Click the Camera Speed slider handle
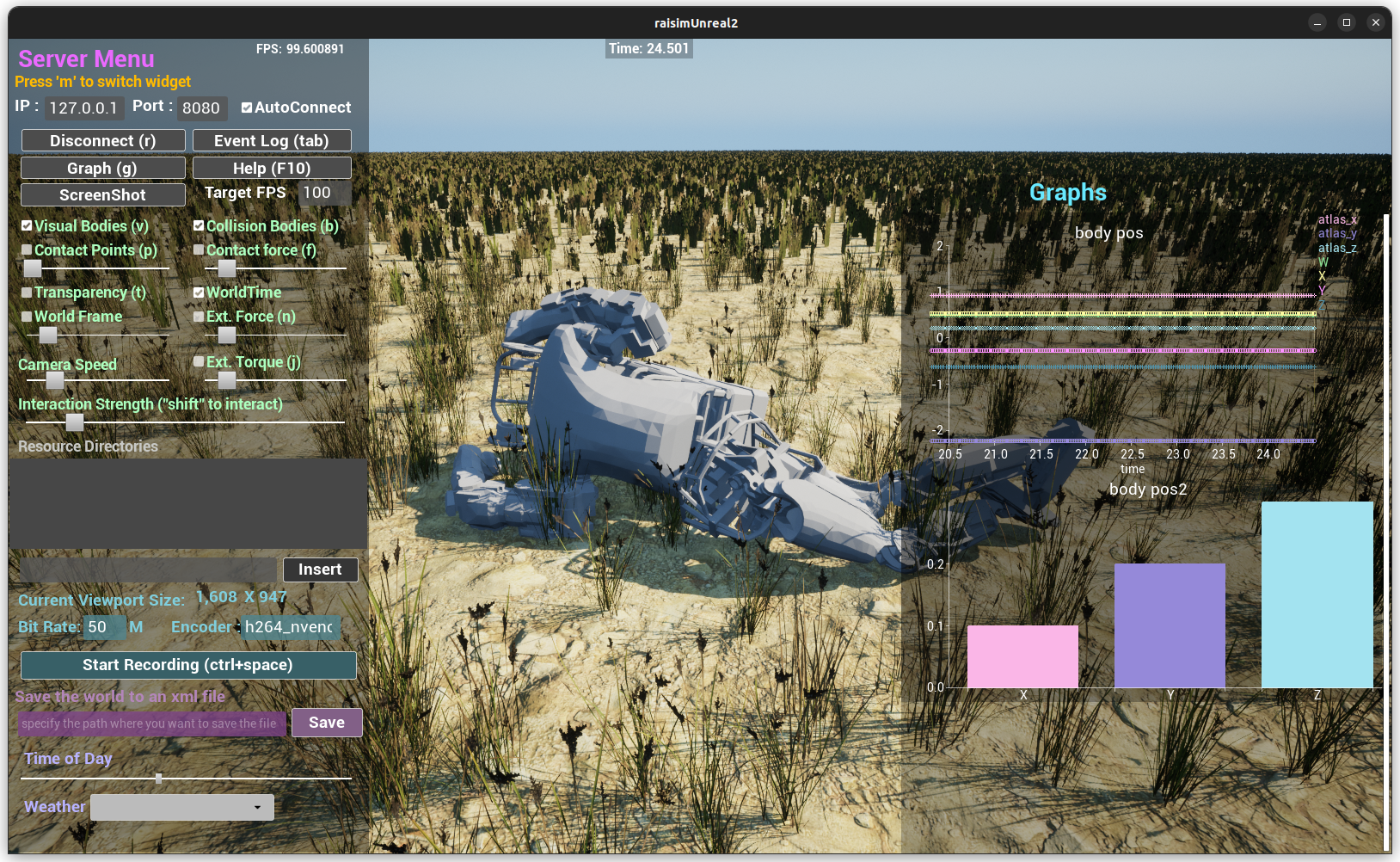Image resolution: width=1400 pixels, height=862 pixels. (x=55, y=380)
